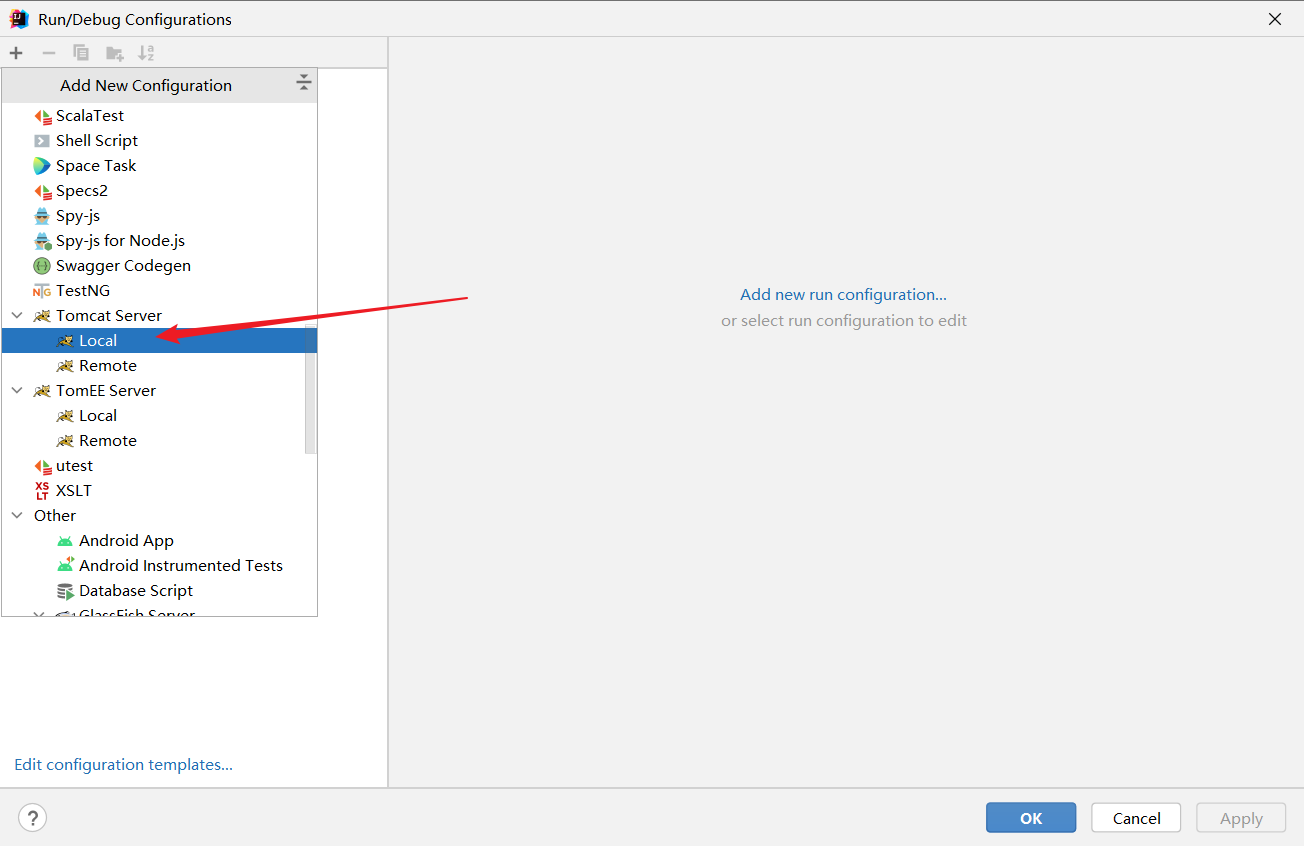This screenshot has height=846, width=1304.
Task: Click the TomEE Server icon
Action: [x=42, y=391]
